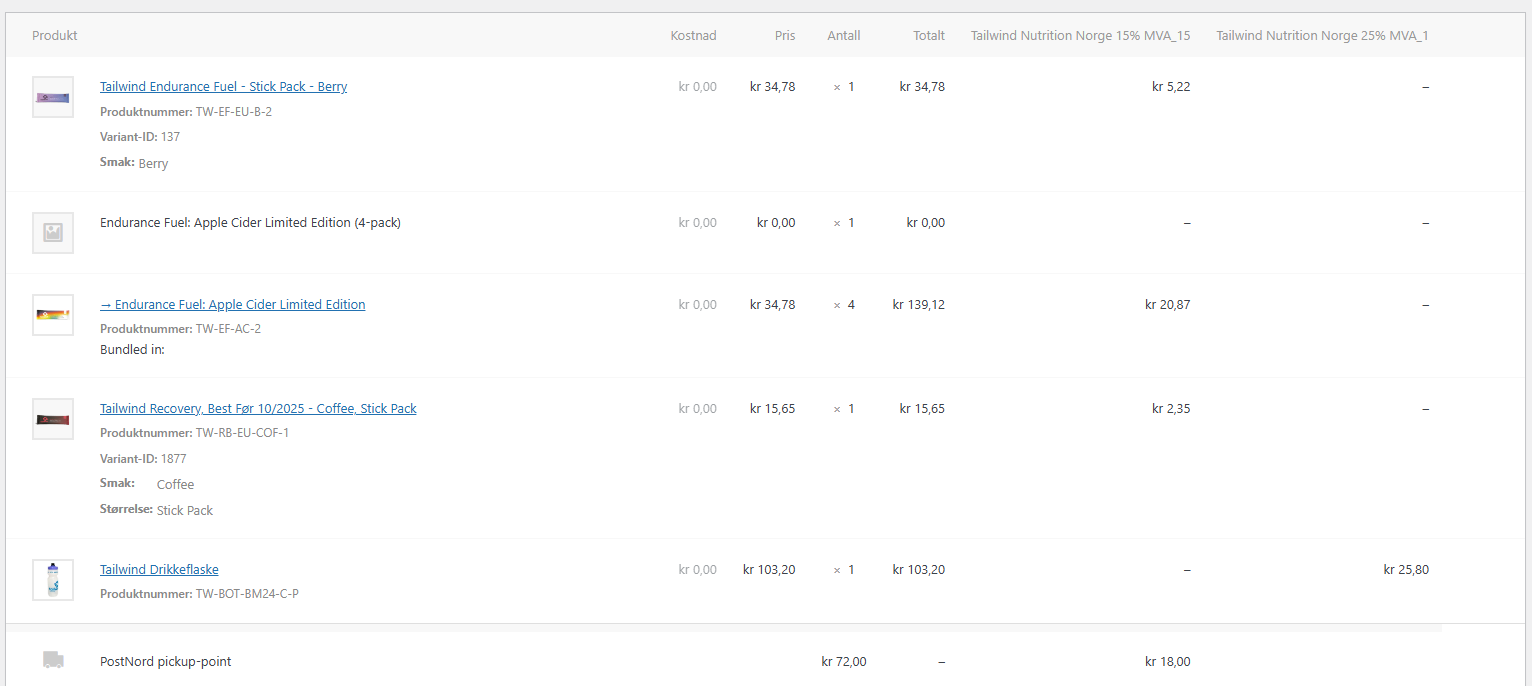Open Tailwind Recovery Coffee Stick Pack link
1532x686 pixels.
pos(258,409)
